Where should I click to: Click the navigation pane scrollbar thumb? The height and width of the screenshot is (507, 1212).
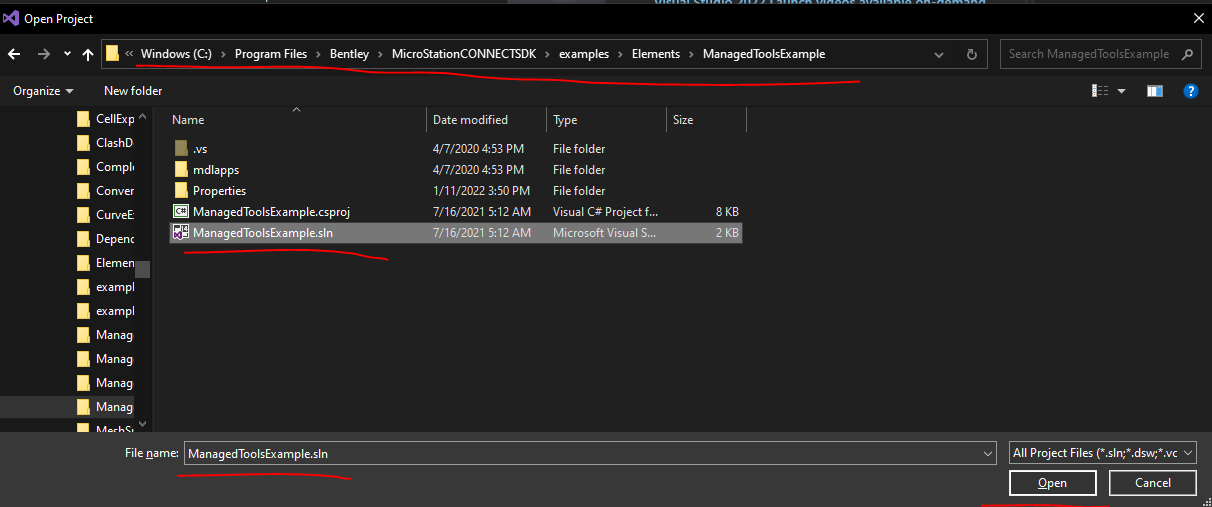(x=143, y=269)
